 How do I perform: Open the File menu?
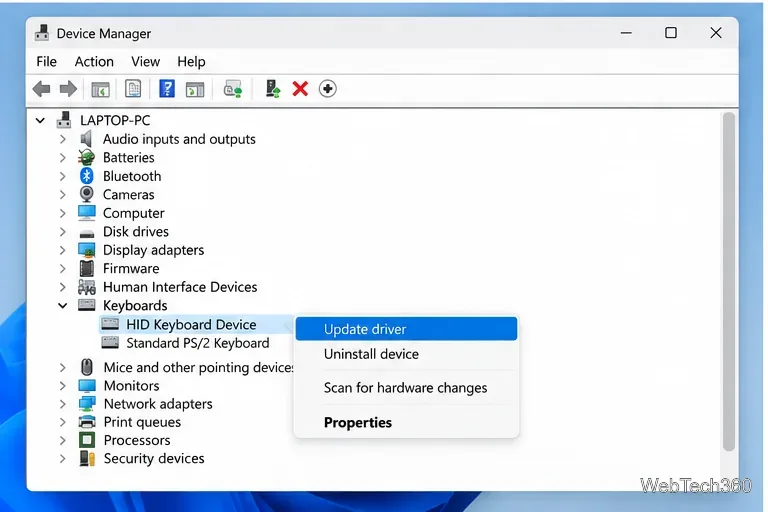(x=47, y=62)
